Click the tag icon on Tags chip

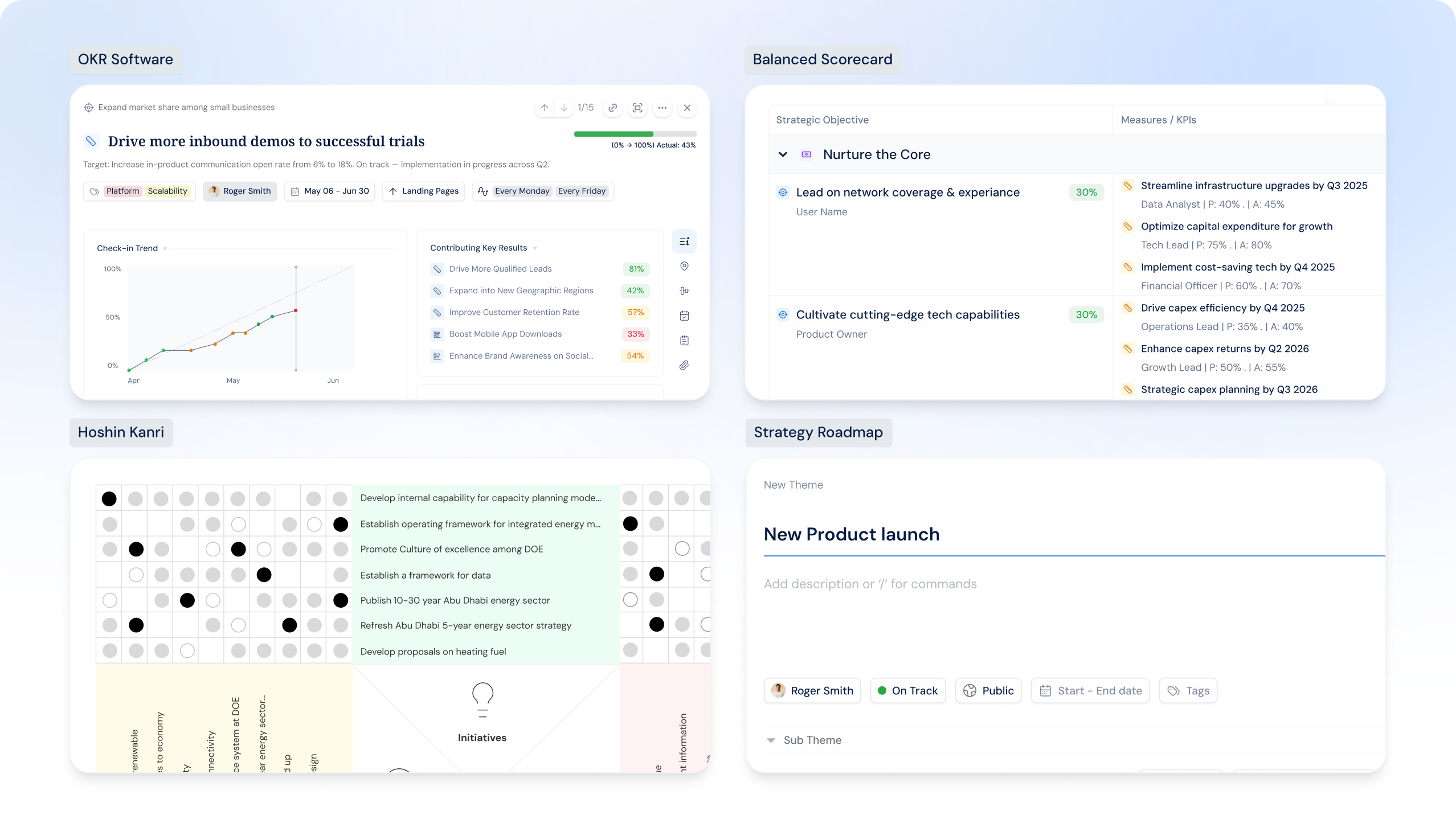[x=1173, y=691]
